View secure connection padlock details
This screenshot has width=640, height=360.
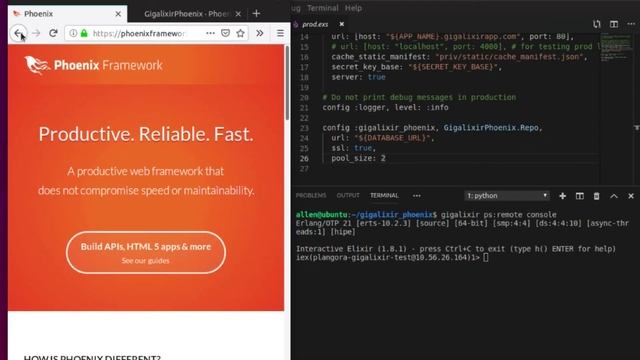(84, 33)
